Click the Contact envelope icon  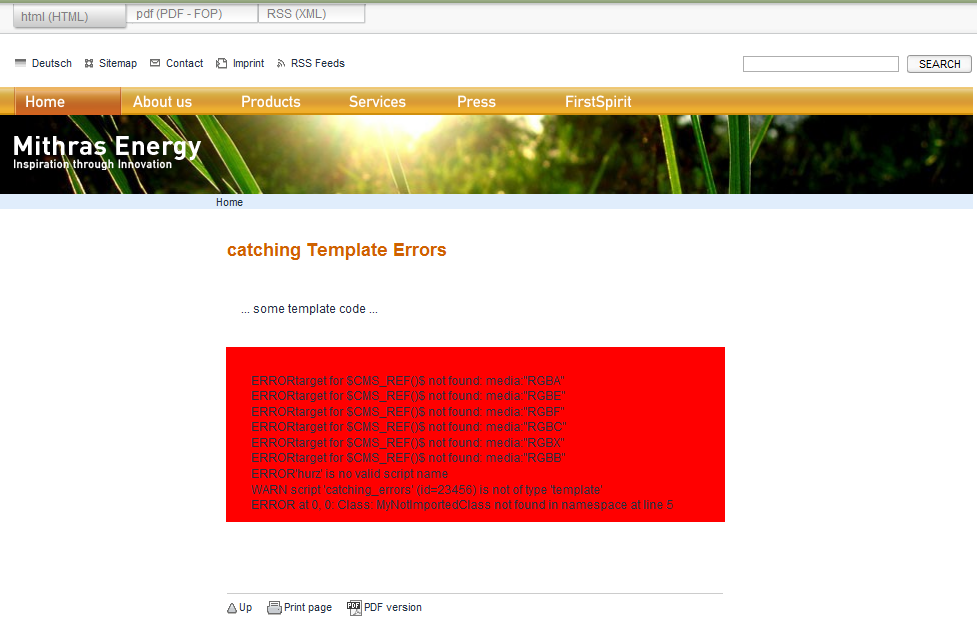[x=155, y=63]
